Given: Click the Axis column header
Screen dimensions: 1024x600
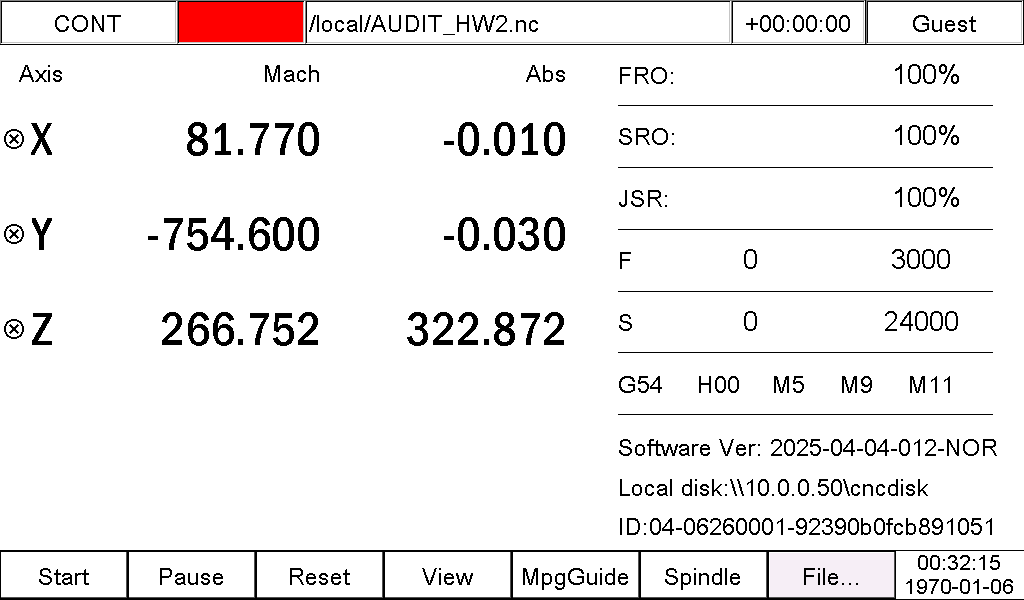Looking at the screenshot, I should 40,74.
